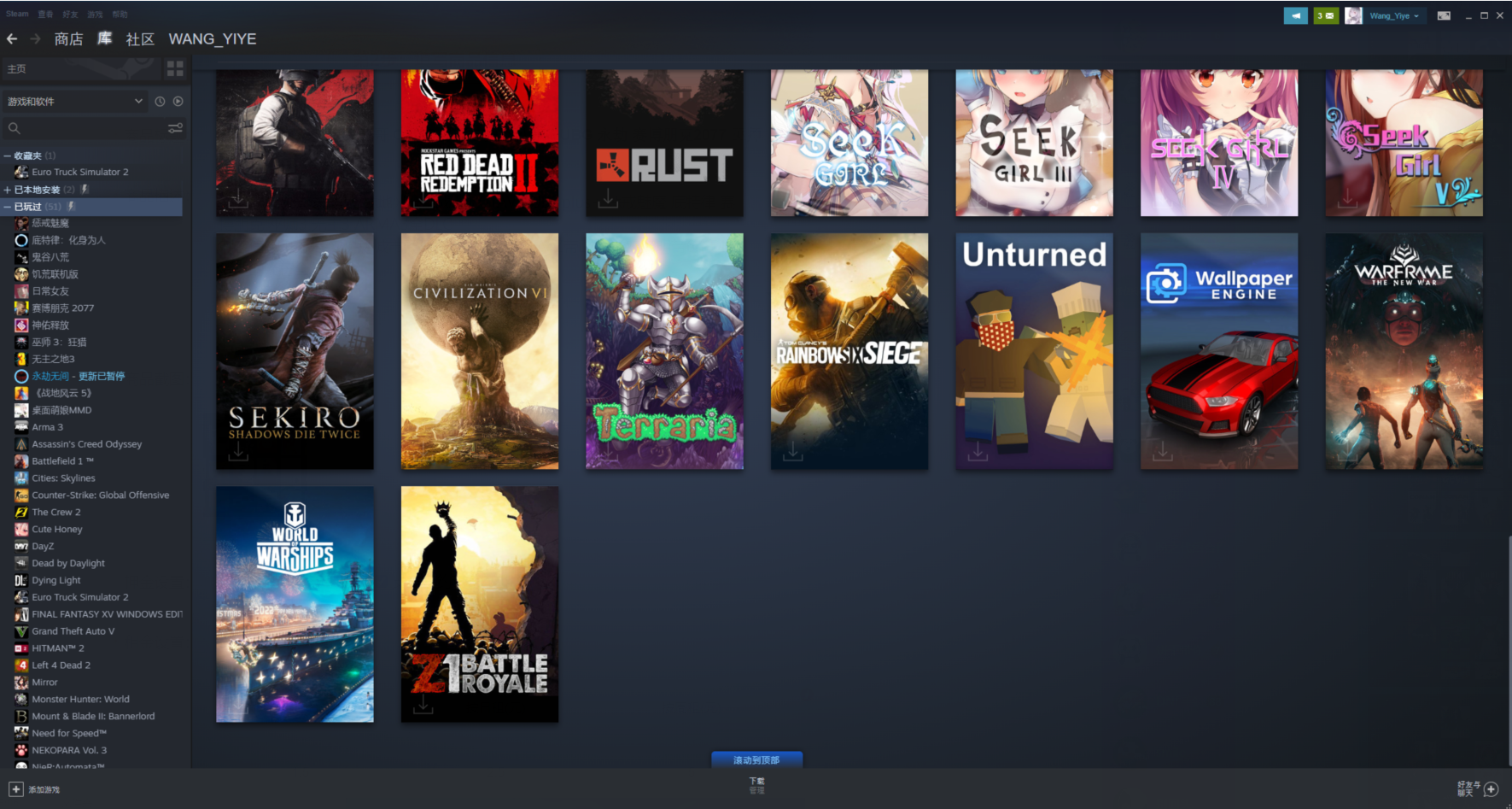The width and height of the screenshot is (1512, 809).
Task: Open the Terraria cover
Action: point(664,351)
